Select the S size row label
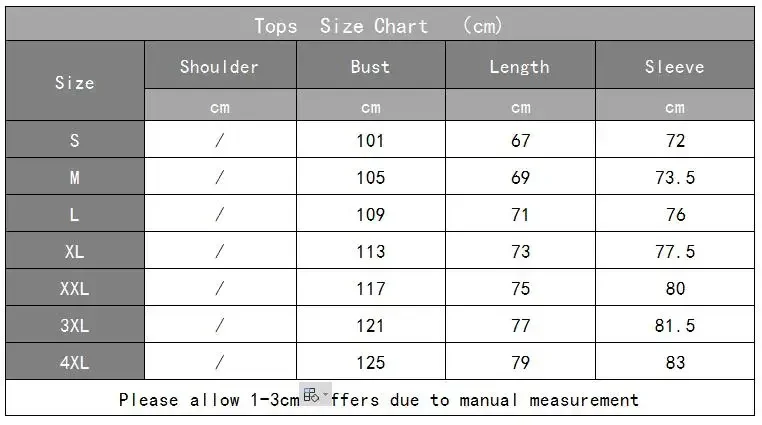This screenshot has width=762, height=425. point(75,141)
